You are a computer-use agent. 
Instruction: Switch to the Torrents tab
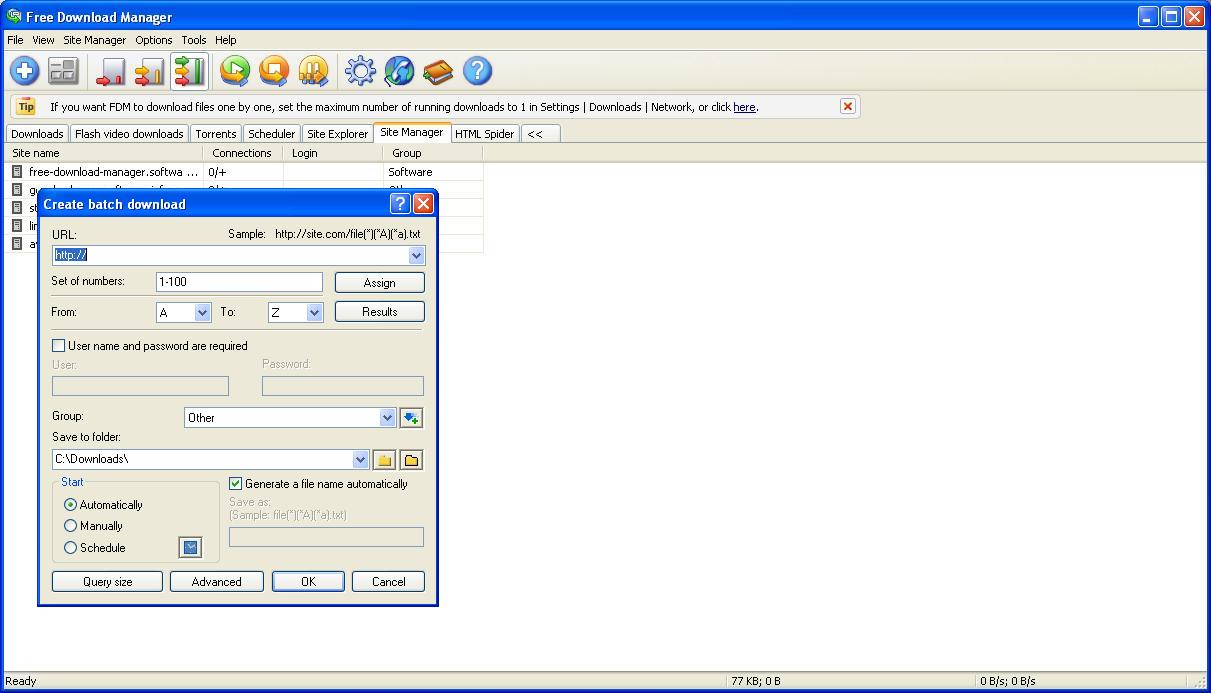(216, 134)
